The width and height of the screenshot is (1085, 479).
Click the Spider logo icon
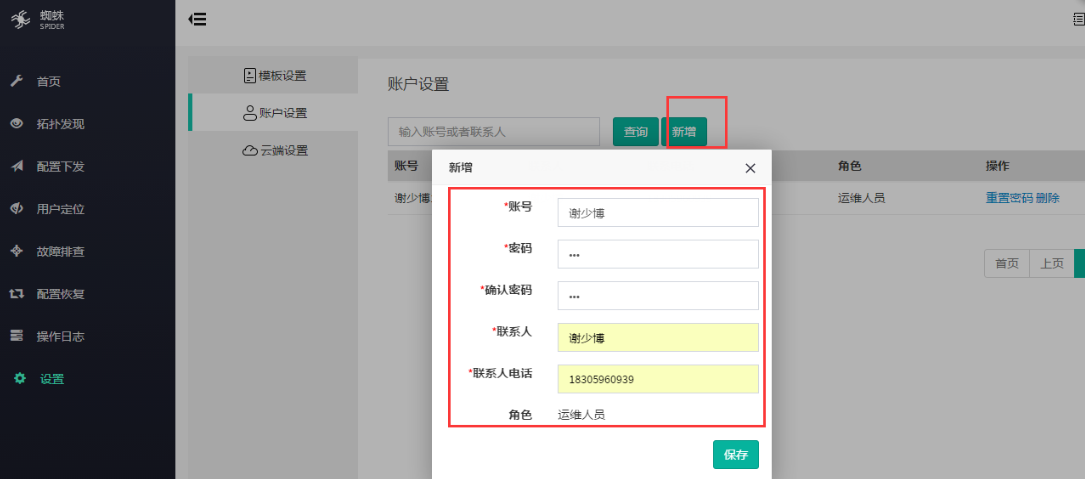[x=21, y=19]
